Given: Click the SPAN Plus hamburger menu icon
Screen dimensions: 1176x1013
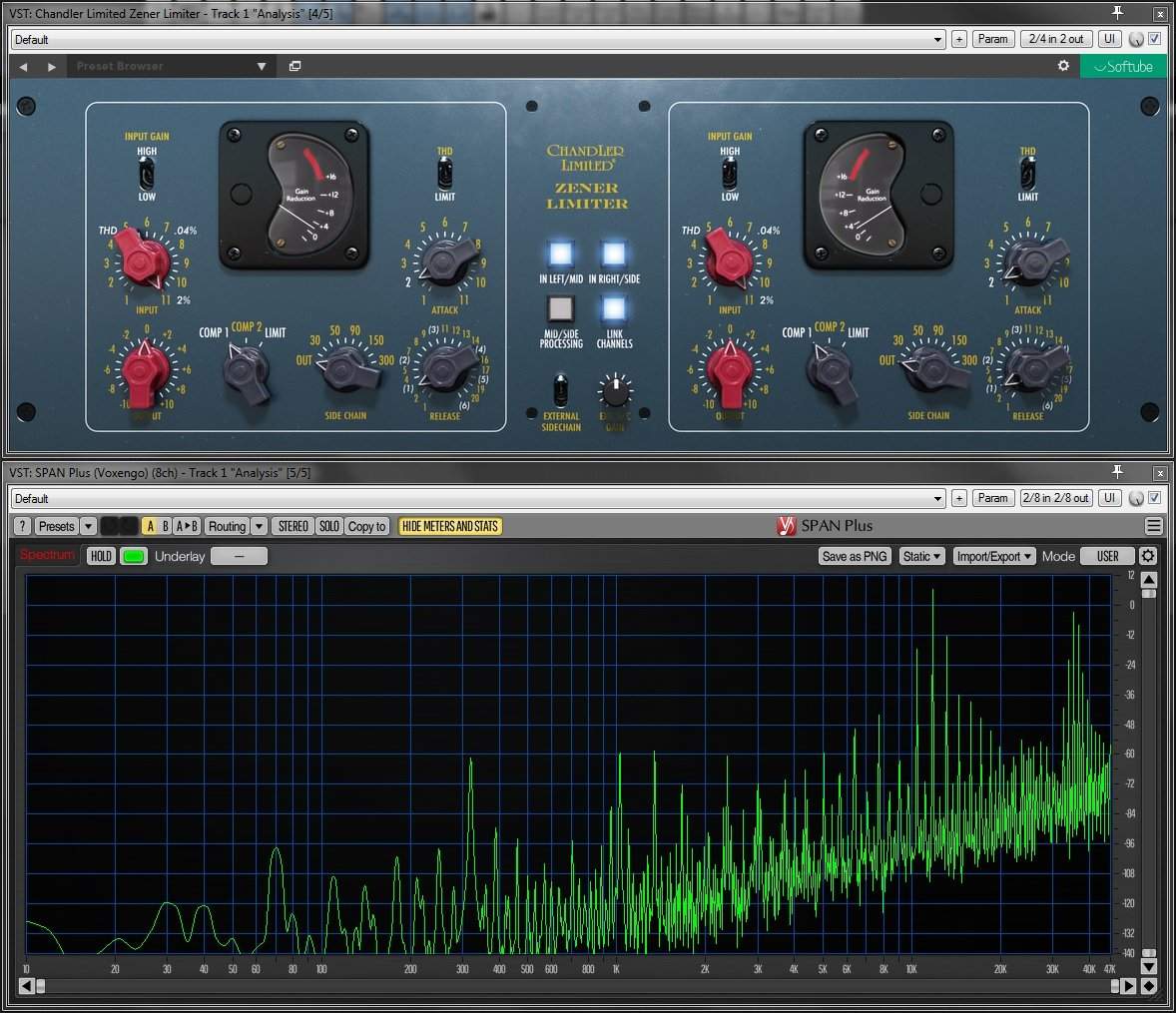Looking at the screenshot, I should (1154, 526).
